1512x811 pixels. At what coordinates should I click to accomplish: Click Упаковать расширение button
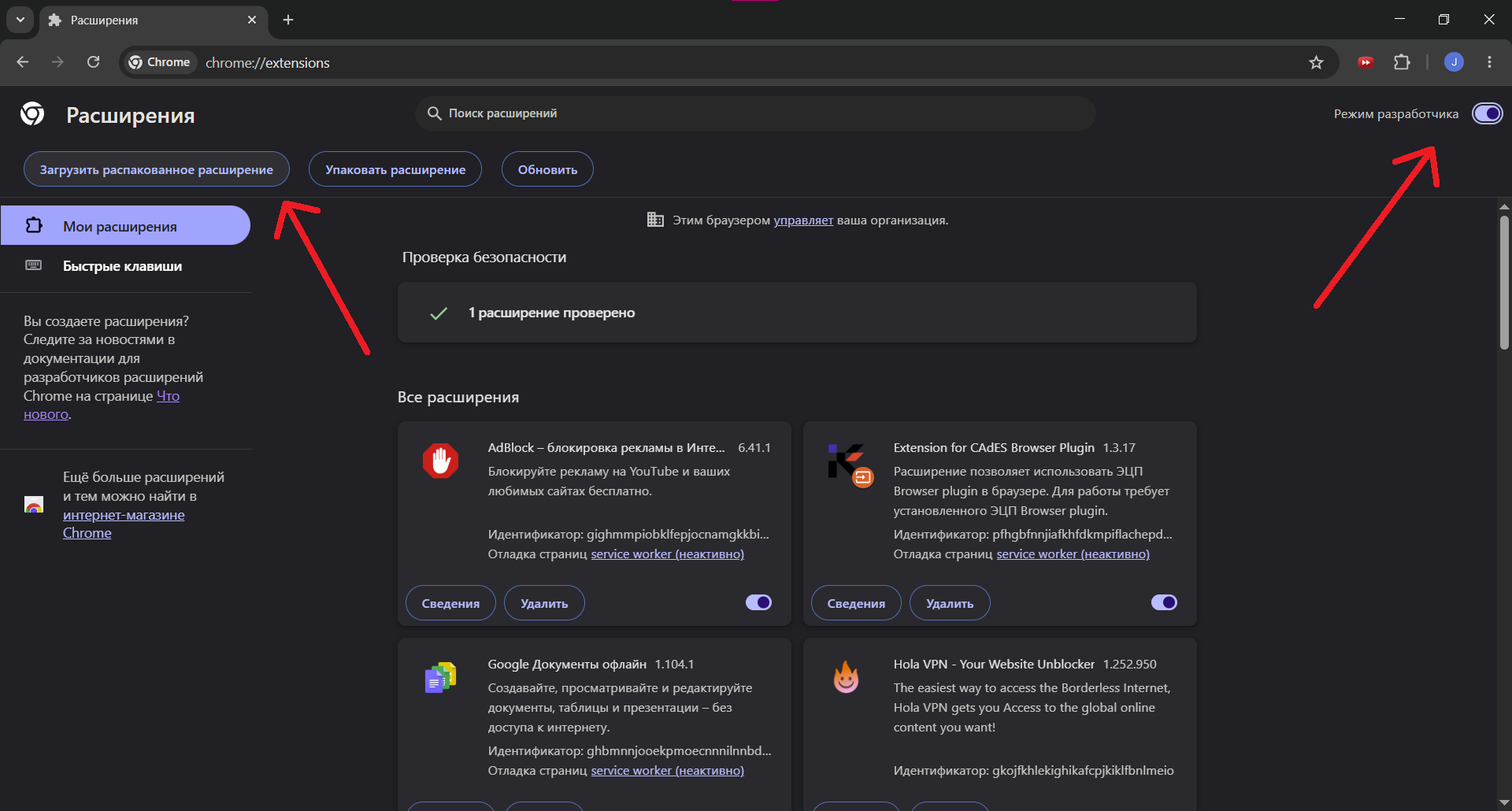click(x=395, y=169)
